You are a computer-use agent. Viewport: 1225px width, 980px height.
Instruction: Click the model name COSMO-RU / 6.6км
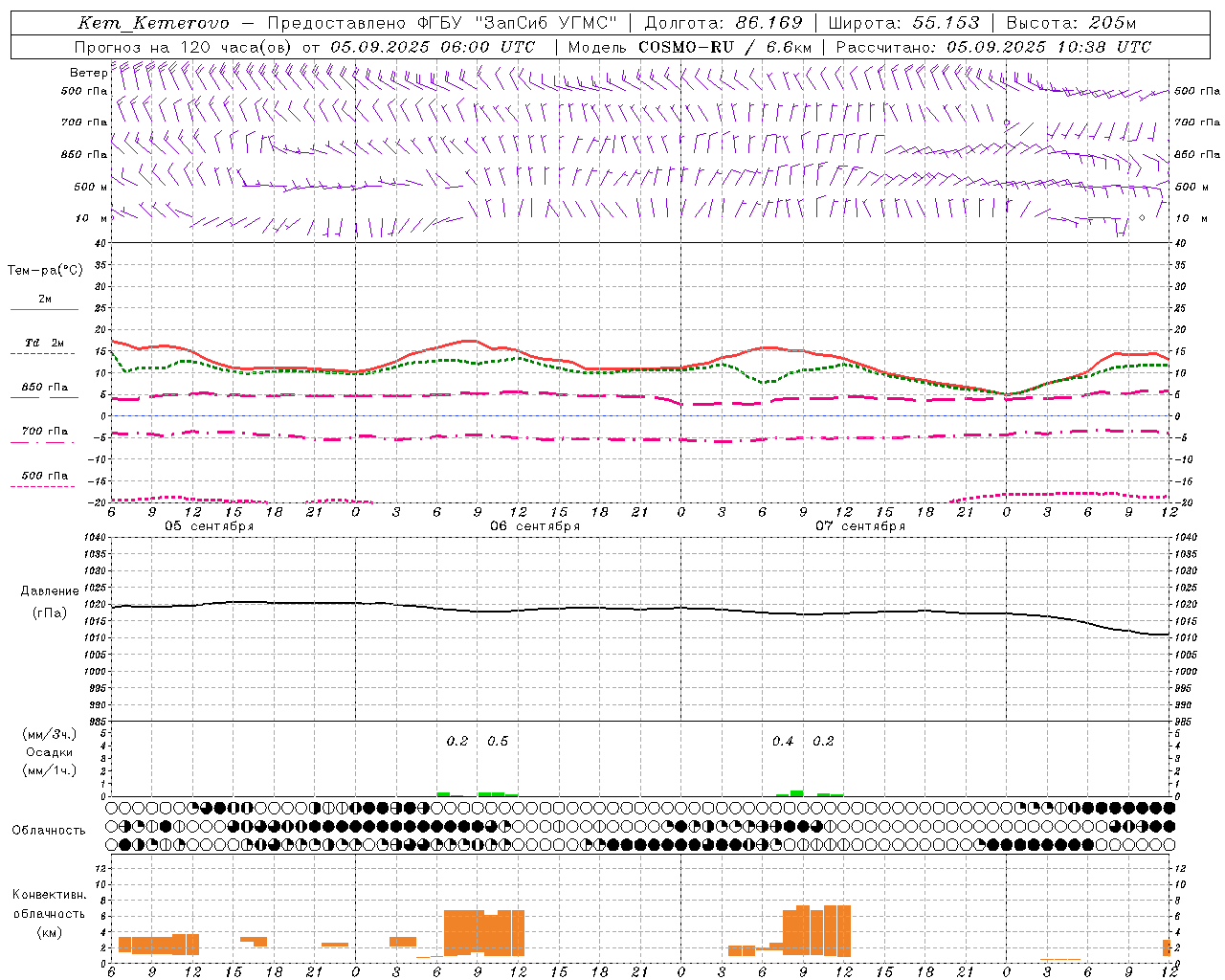tap(724, 47)
